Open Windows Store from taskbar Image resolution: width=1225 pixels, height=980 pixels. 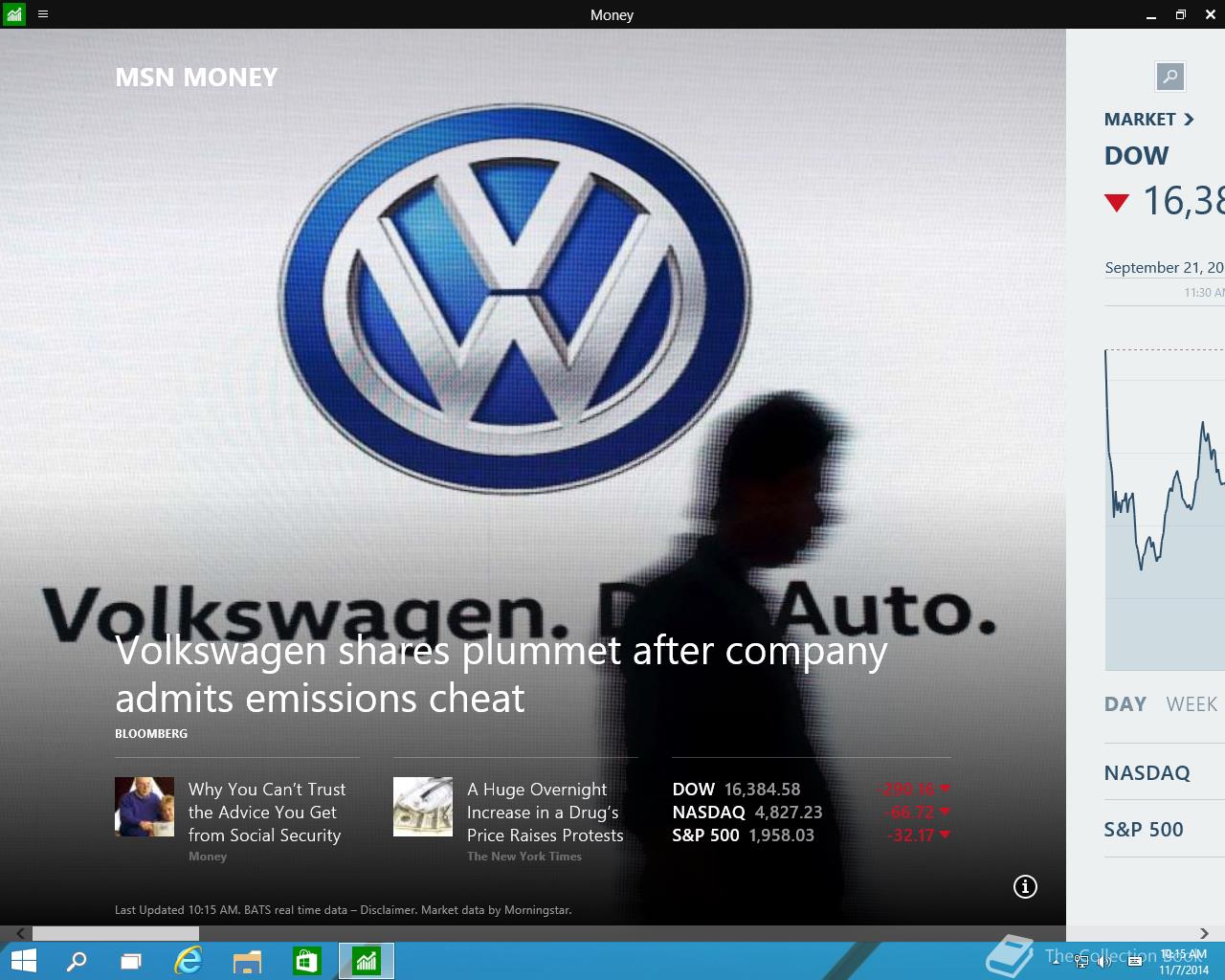306,961
